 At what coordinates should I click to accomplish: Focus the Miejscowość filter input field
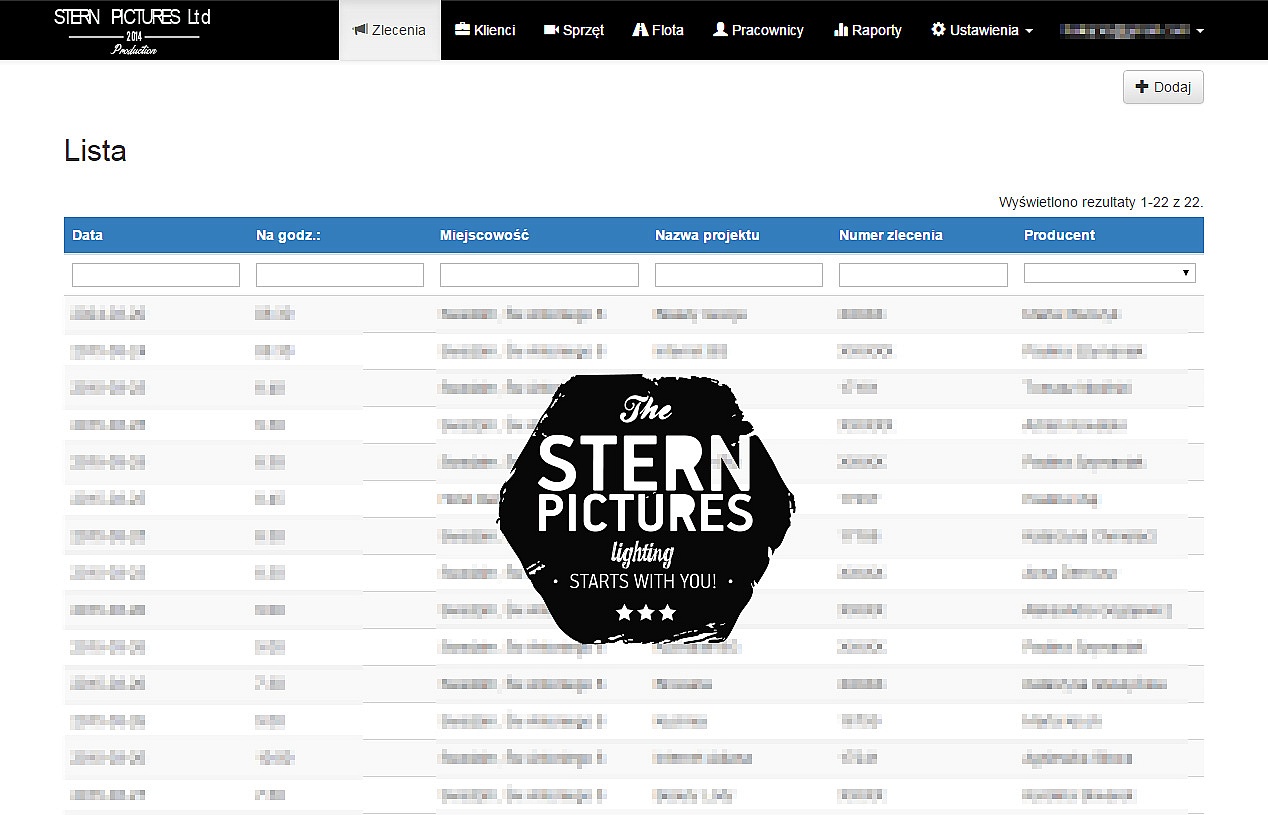(539, 274)
